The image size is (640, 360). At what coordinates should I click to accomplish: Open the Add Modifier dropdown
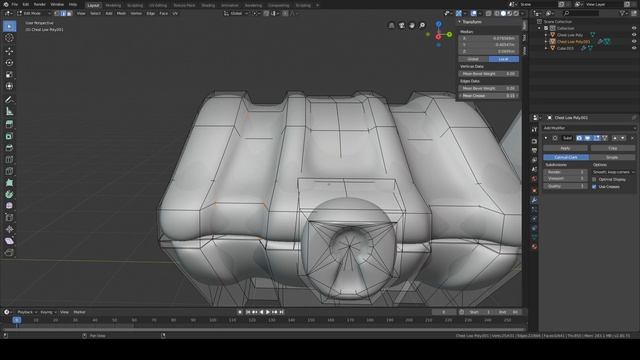pos(589,128)
